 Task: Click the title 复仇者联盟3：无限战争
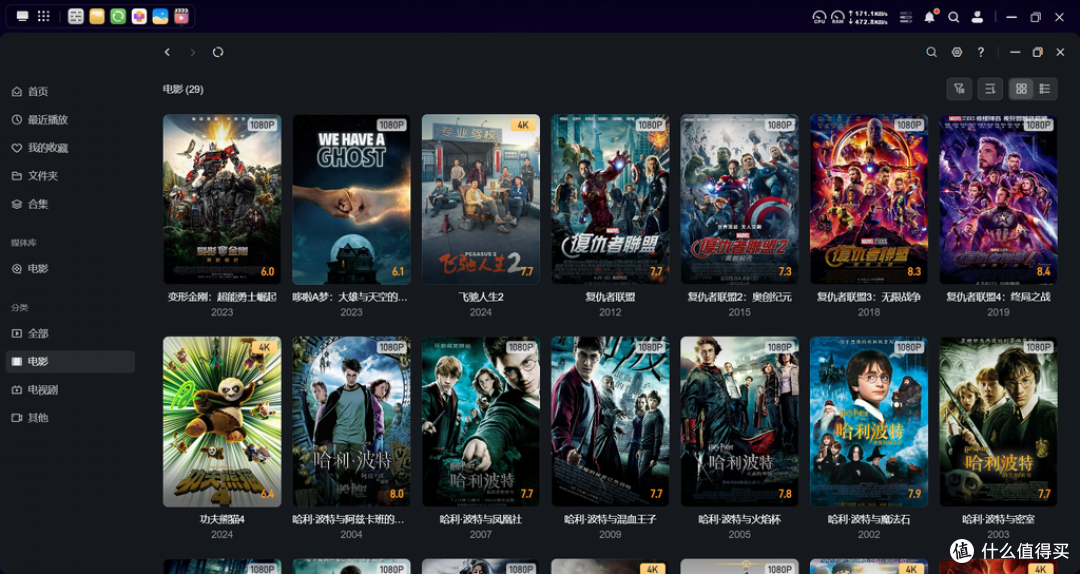click(x=869, y=297)
